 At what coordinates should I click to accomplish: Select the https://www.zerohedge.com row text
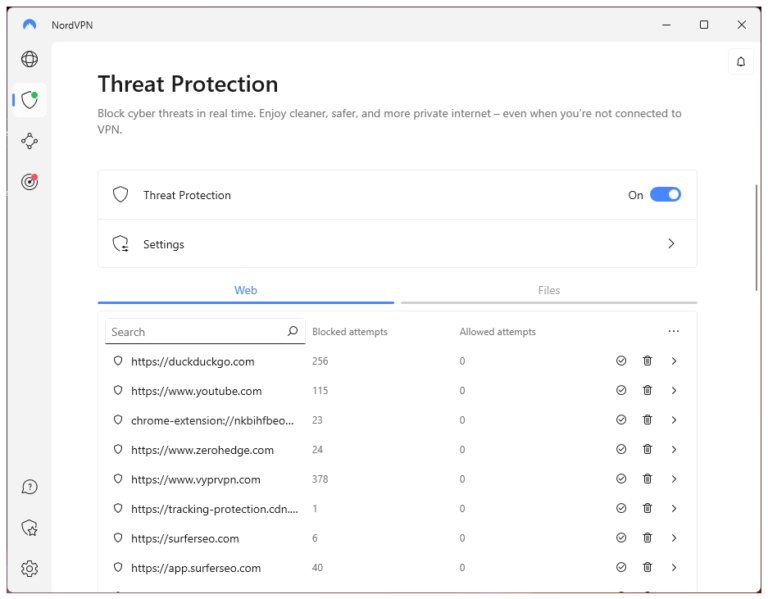click(x=202, y=450)
